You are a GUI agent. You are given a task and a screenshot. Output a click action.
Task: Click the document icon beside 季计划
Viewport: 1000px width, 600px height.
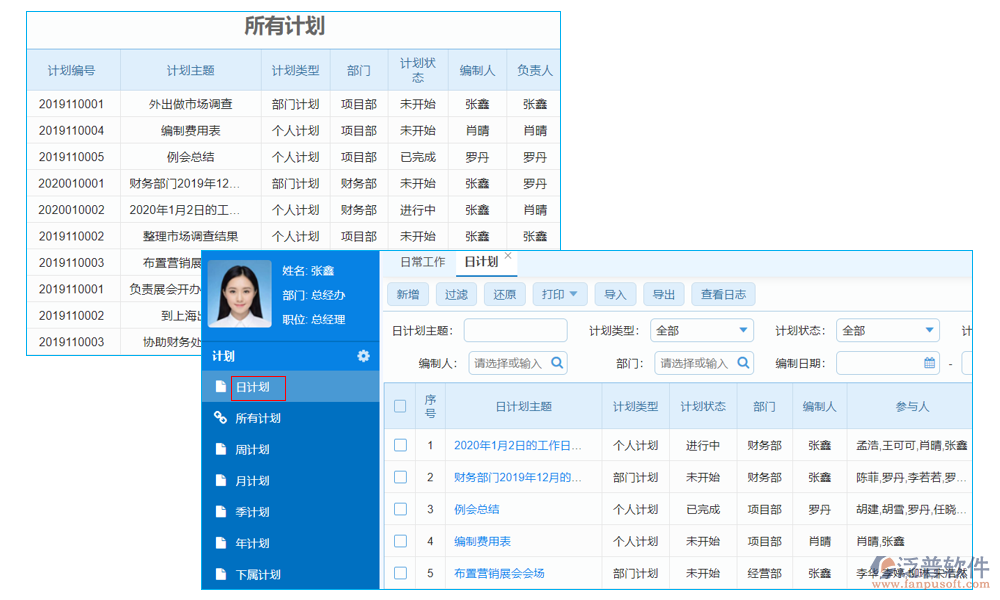(223, 511)
